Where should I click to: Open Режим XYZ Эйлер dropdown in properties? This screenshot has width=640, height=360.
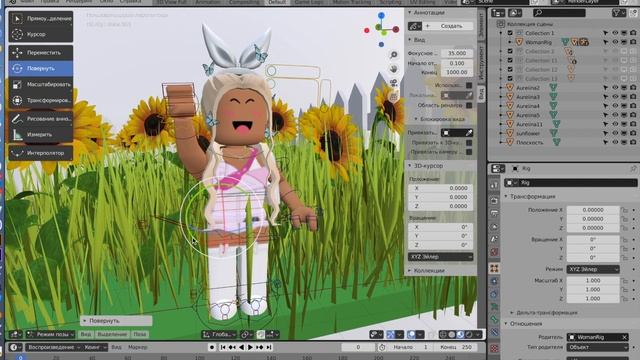tap(593, 269)
